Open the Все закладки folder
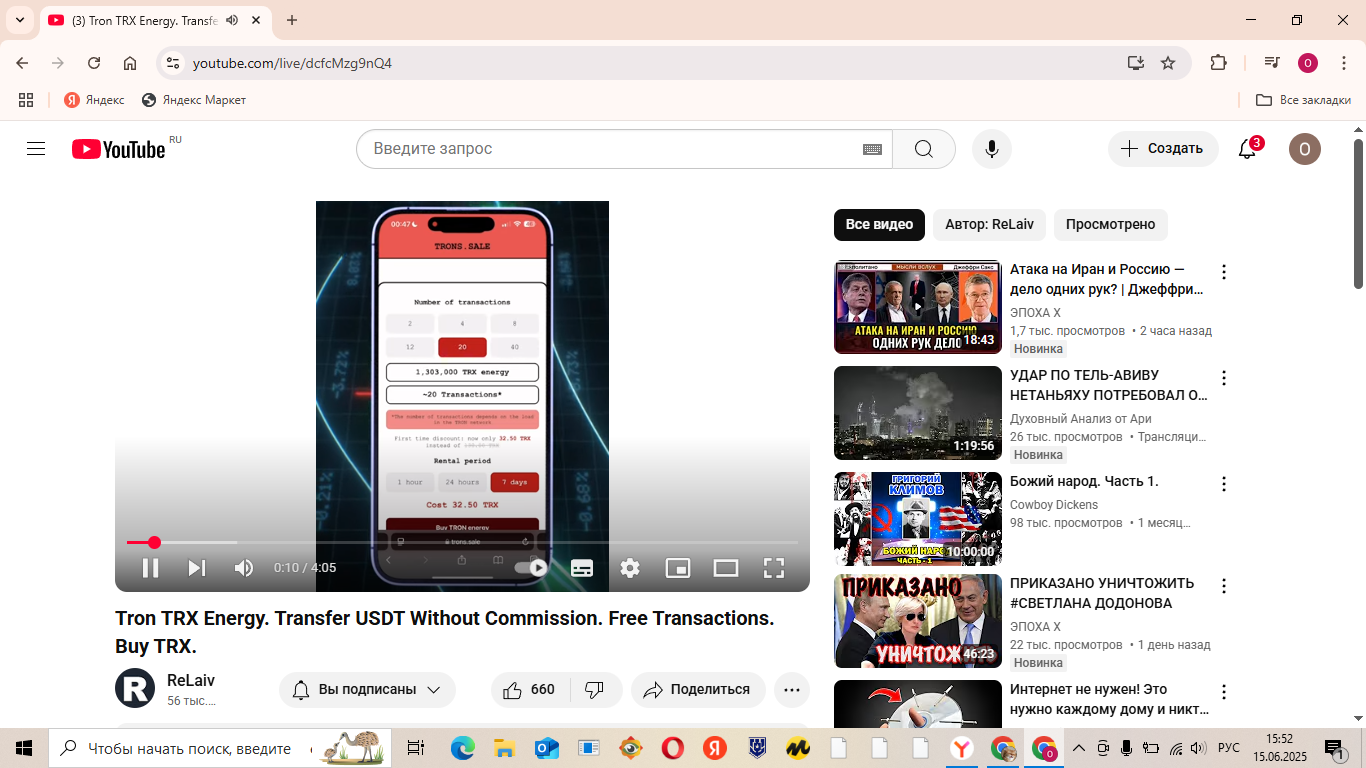The height and width of the screenshot is (768, 1366). [1304, 100]
